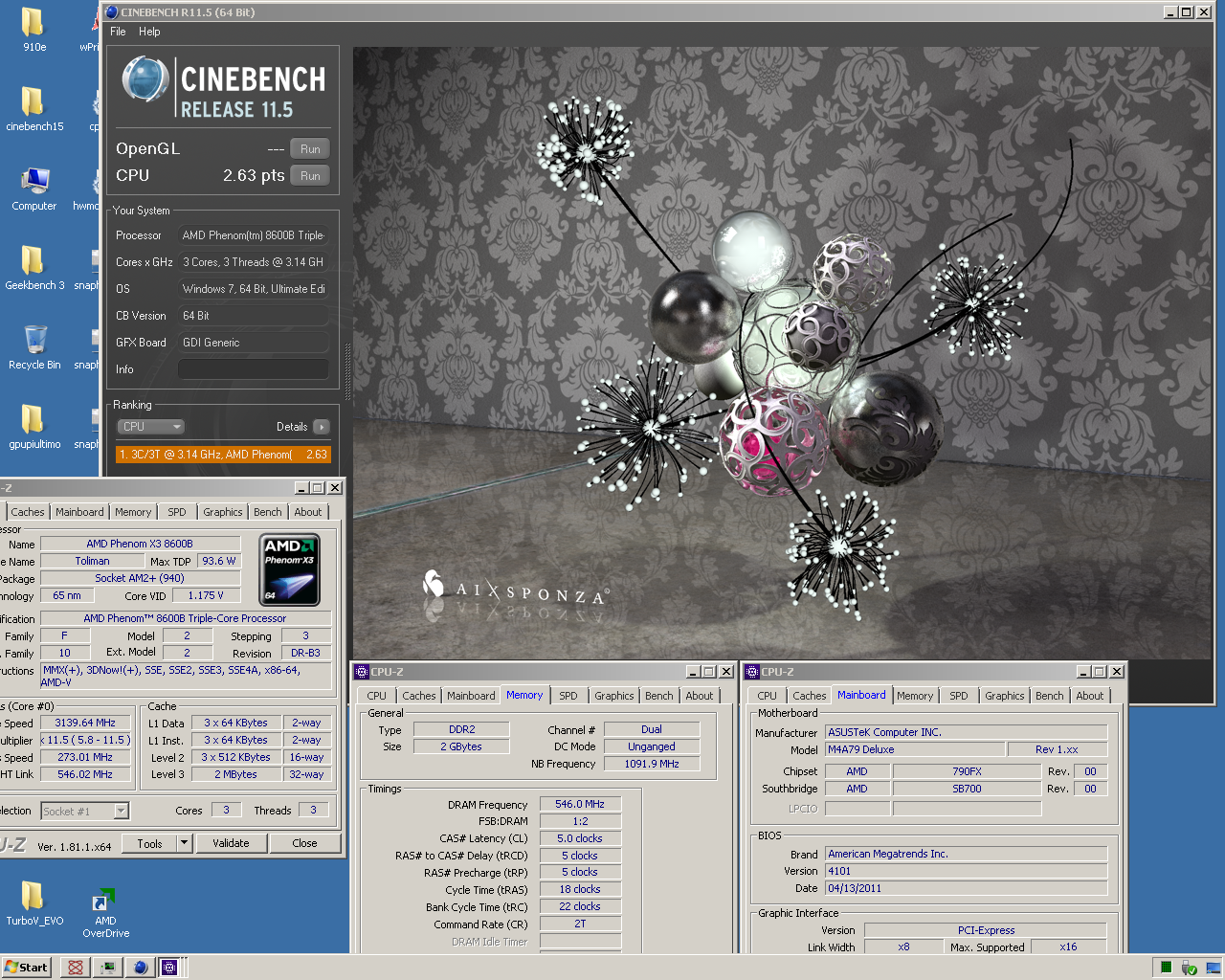
Task: Switch to CPU tab in Memory CPU-Z window
Action: click(x=377, y=696)
